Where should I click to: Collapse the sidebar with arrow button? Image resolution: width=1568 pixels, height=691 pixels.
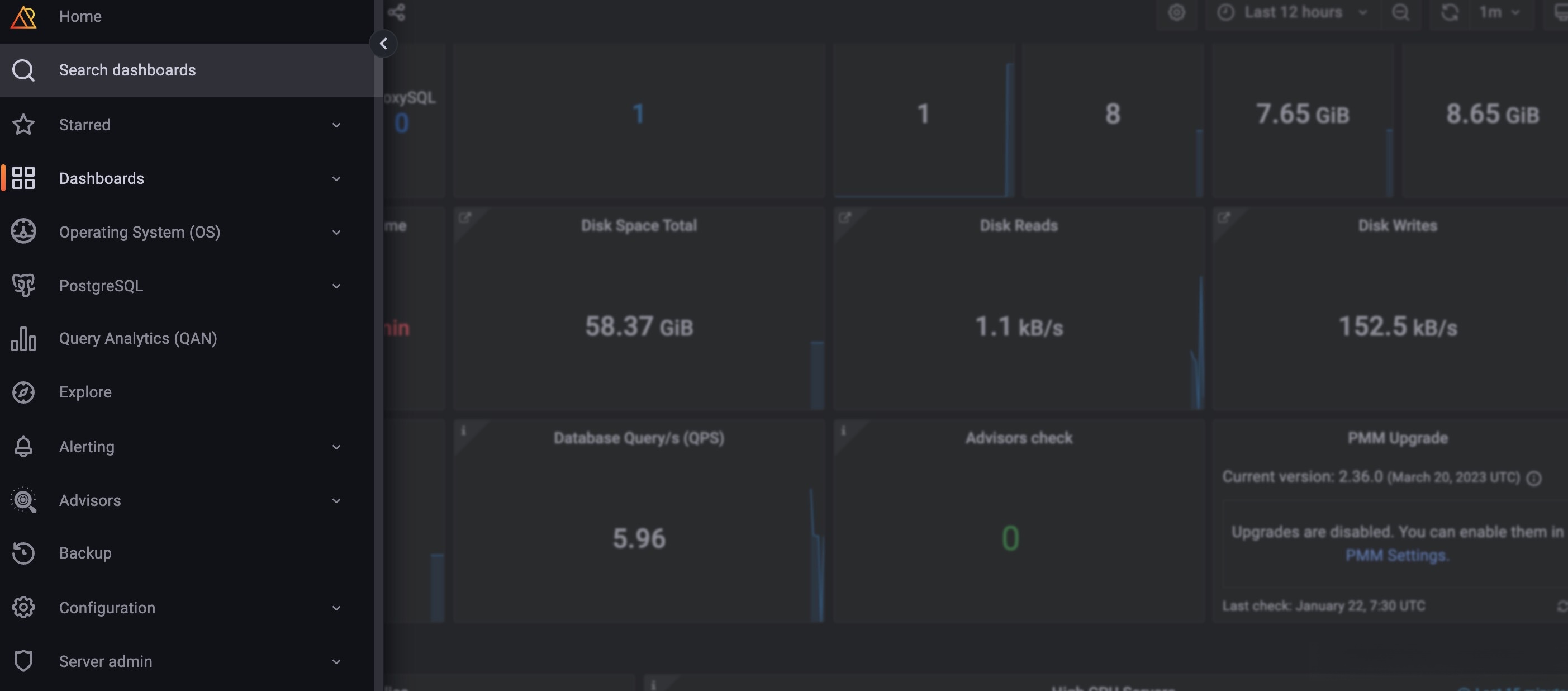point(383,44)
